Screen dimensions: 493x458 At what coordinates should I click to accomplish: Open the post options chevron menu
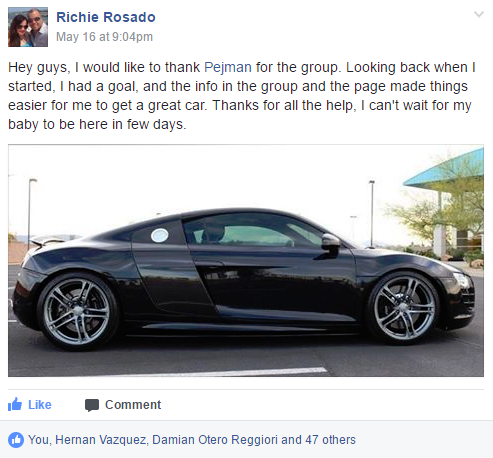tap(479, 14)
